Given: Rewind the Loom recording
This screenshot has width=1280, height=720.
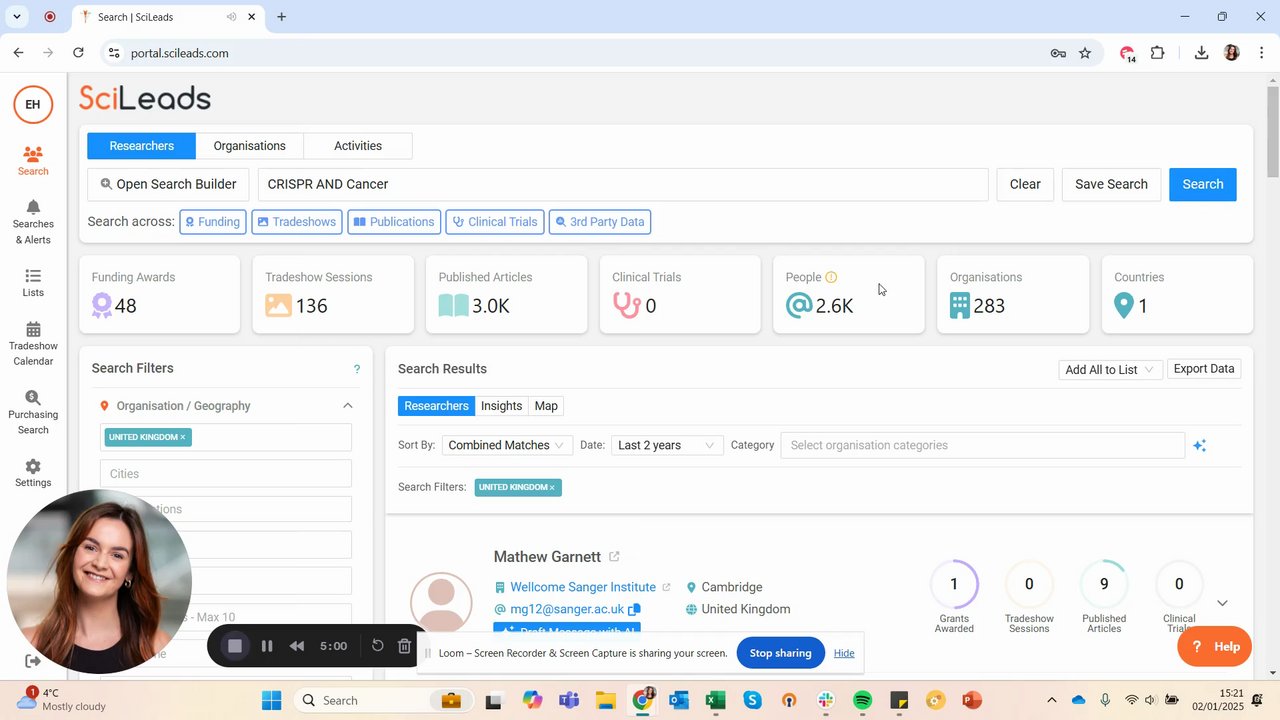Looking at the screenshot, I should [x=297, y=646].
